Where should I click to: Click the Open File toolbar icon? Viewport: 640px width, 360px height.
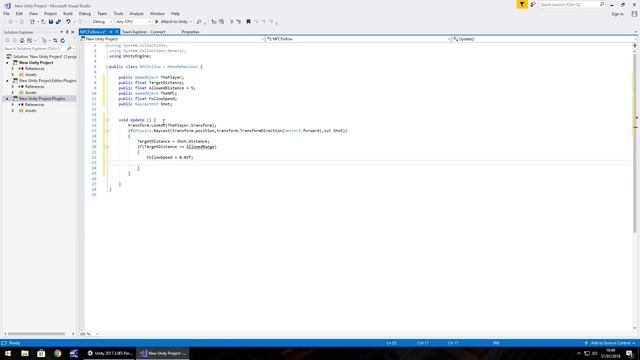tap(43, 22)
